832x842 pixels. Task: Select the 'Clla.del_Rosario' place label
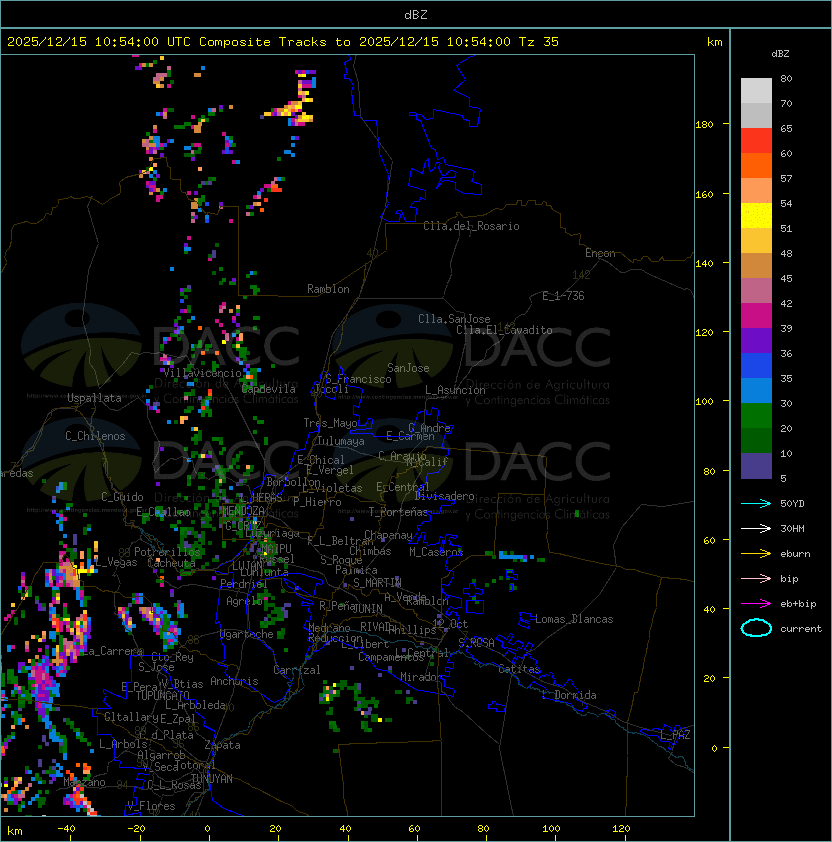click(471, 226)
